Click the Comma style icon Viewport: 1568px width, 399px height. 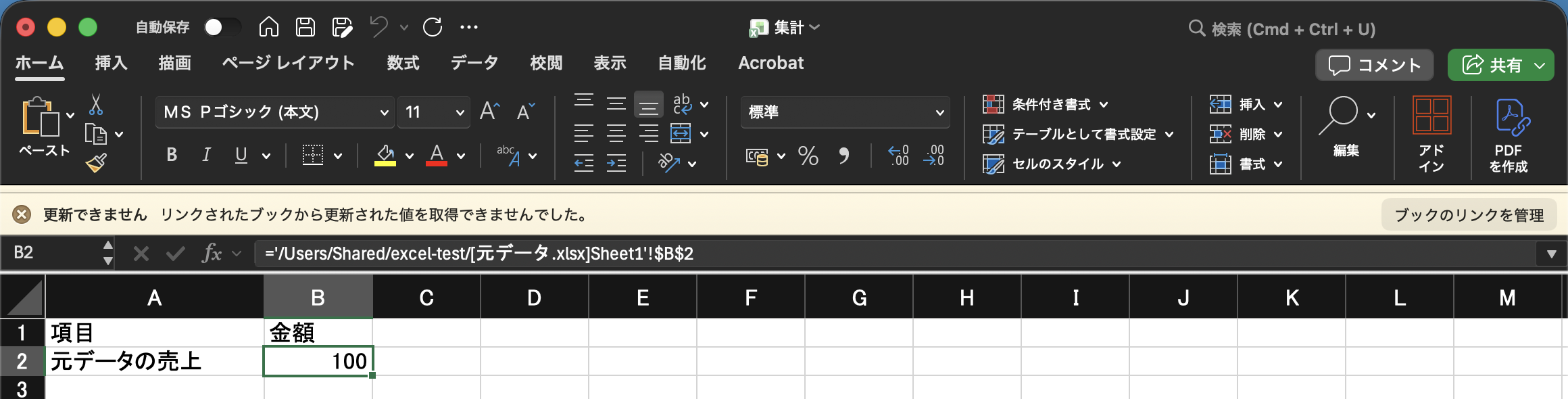point(844,156)
